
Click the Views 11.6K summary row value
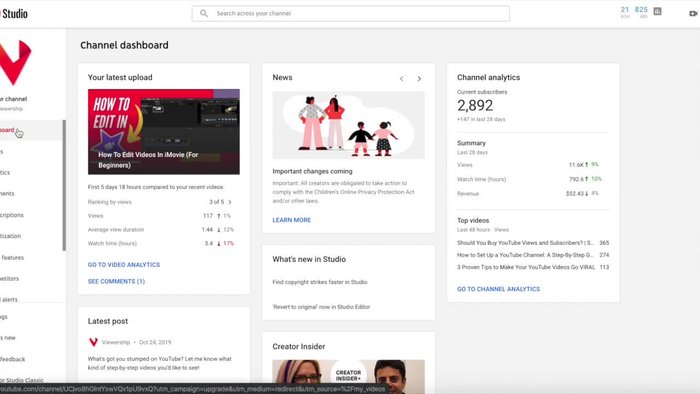[575, 165]
